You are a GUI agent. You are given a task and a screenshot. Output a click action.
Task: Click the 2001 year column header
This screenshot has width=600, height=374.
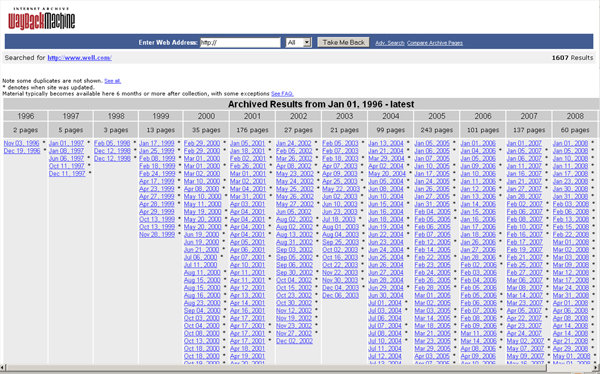(x=252, y=116)
